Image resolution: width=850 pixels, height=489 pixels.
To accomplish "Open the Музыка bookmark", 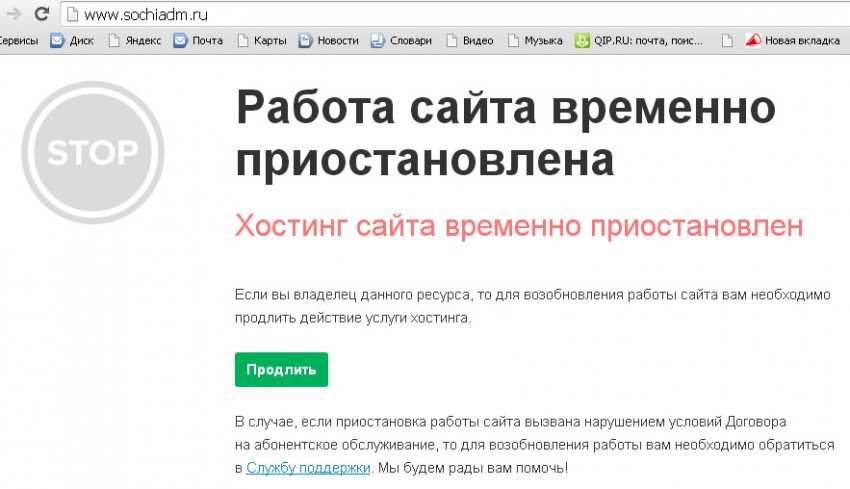I will [x=535, y=41].
